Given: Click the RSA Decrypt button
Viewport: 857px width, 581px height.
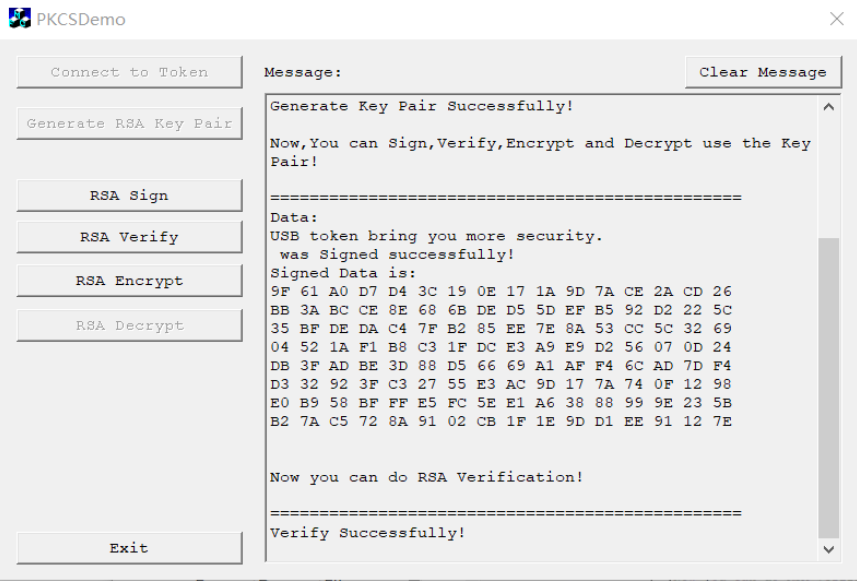Looking at the screenshot, I should [x=130, y=325].
